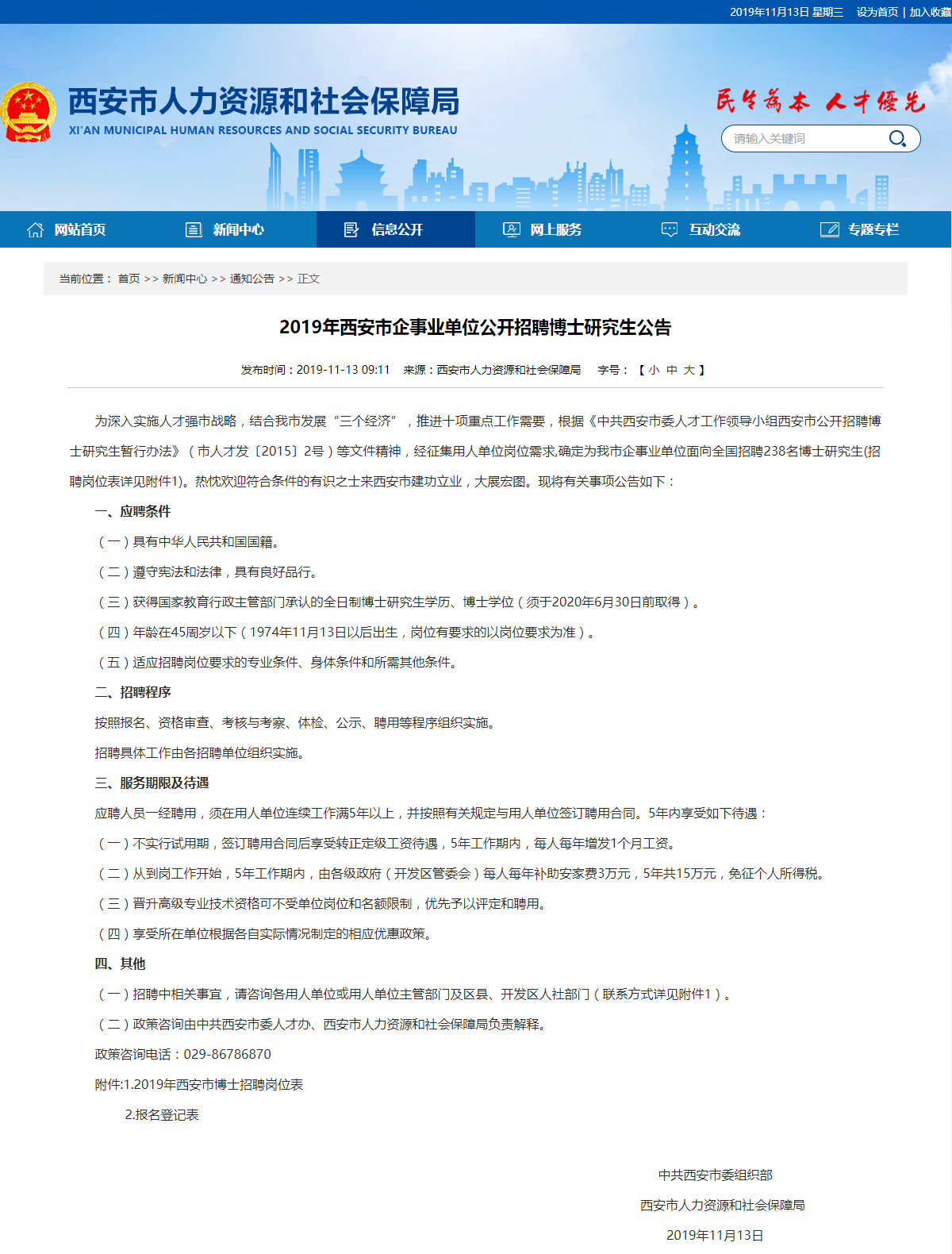Go to 新闻中心 in breadcrumb

[x=185, y=279]
